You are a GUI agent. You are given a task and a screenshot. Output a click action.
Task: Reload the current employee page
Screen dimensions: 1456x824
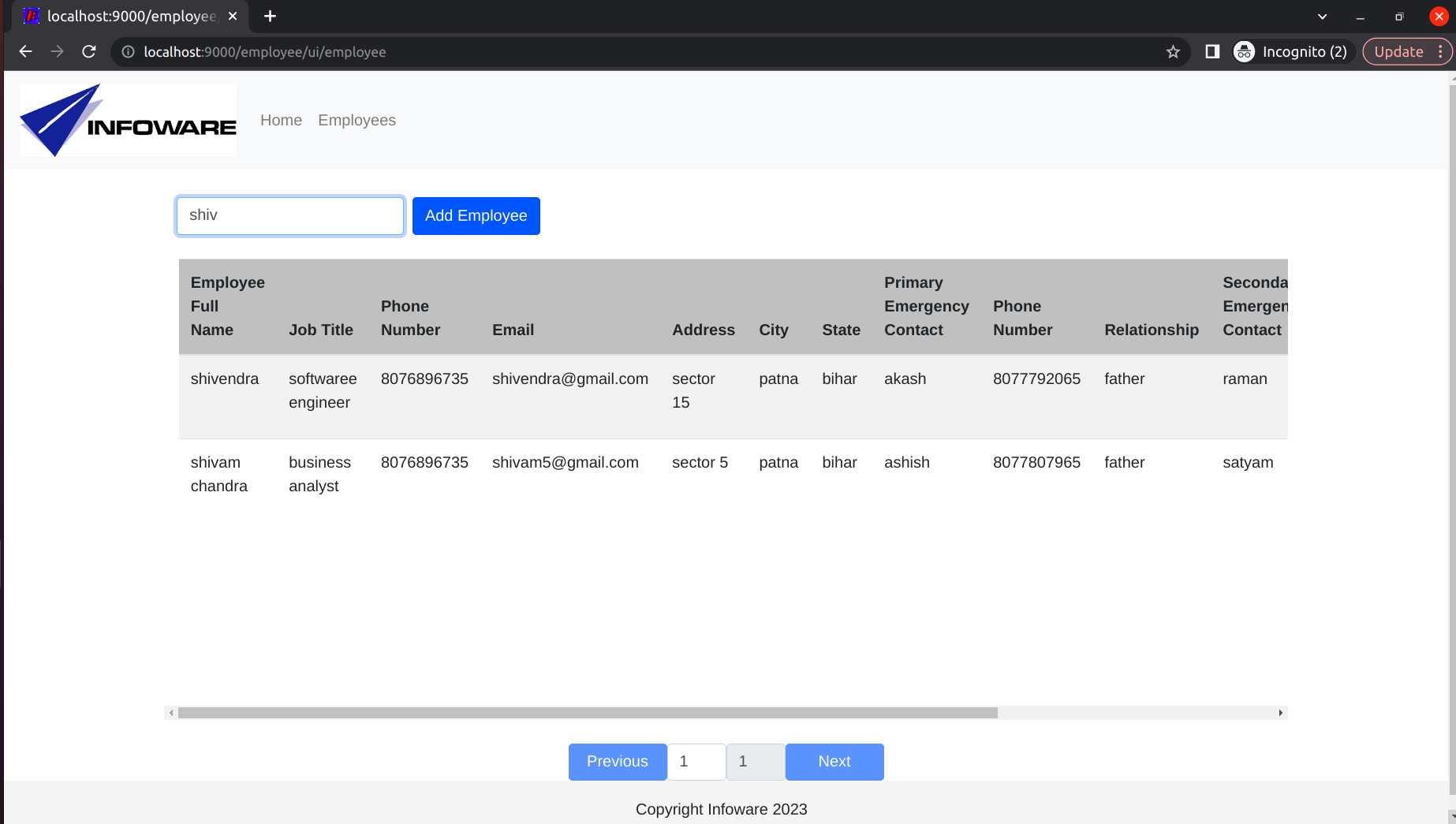tap(88, 51)
